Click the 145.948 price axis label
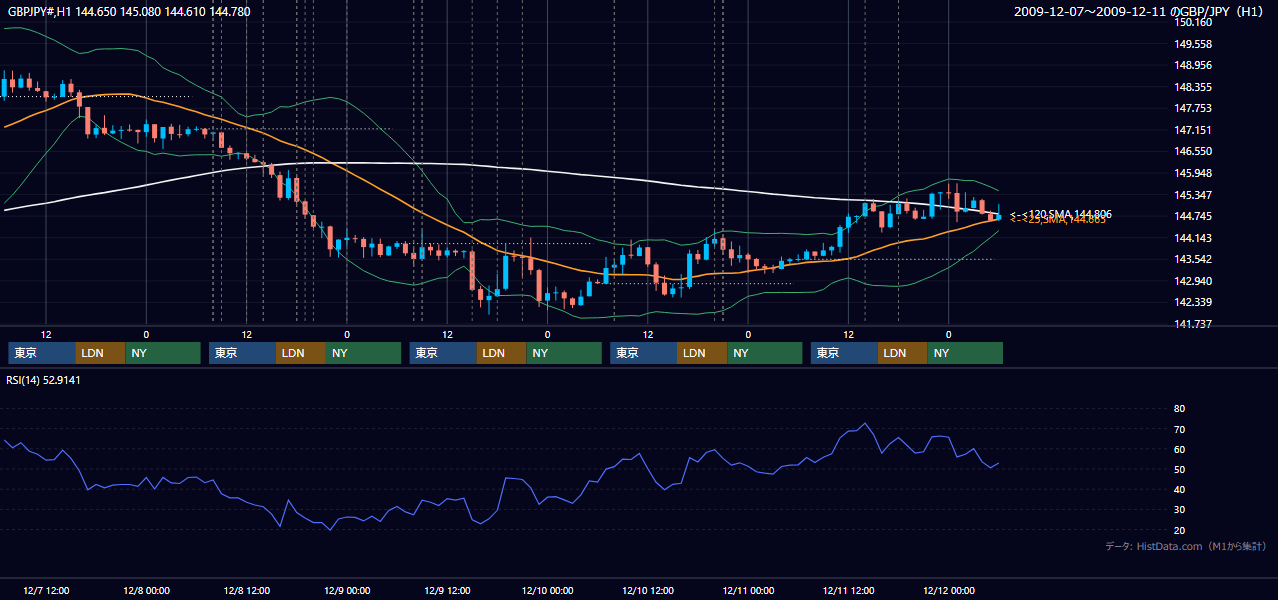Screen dimensions: 1278x600 (x=1193, y=173)
